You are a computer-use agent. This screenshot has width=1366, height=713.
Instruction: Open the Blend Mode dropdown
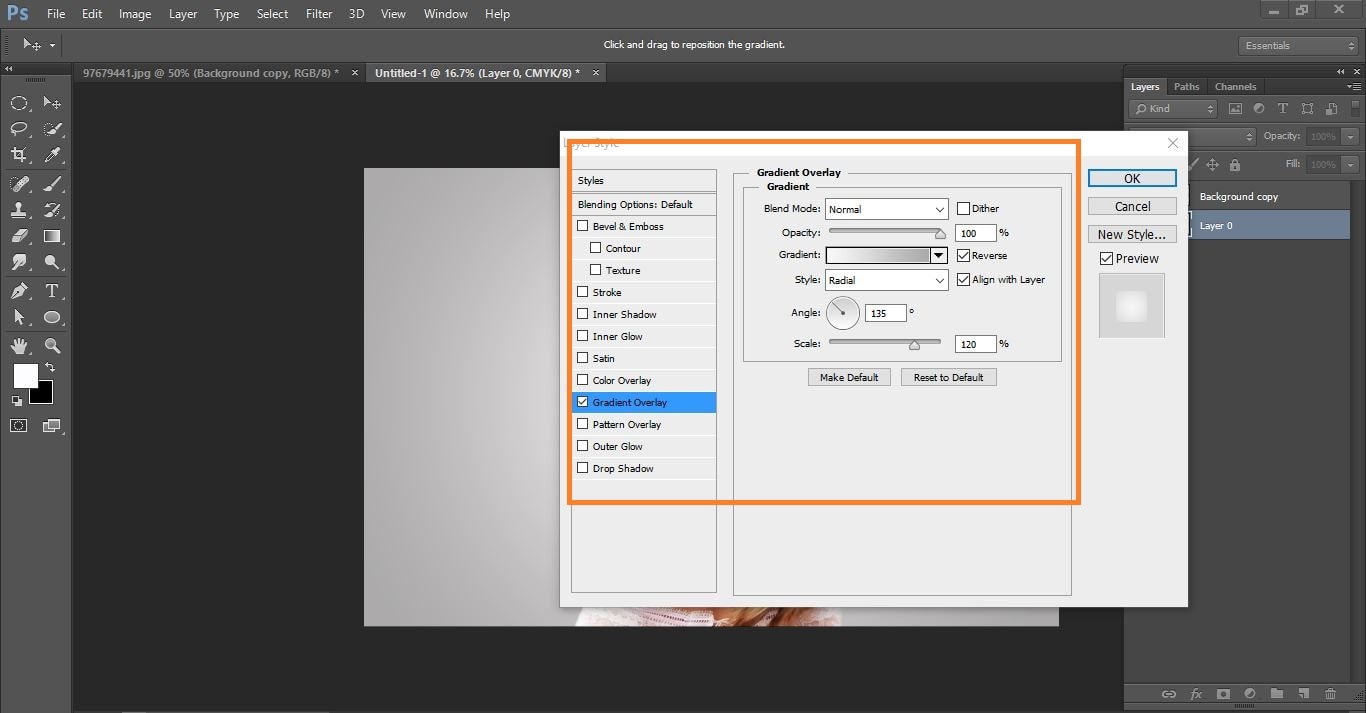tap(885, 208)
